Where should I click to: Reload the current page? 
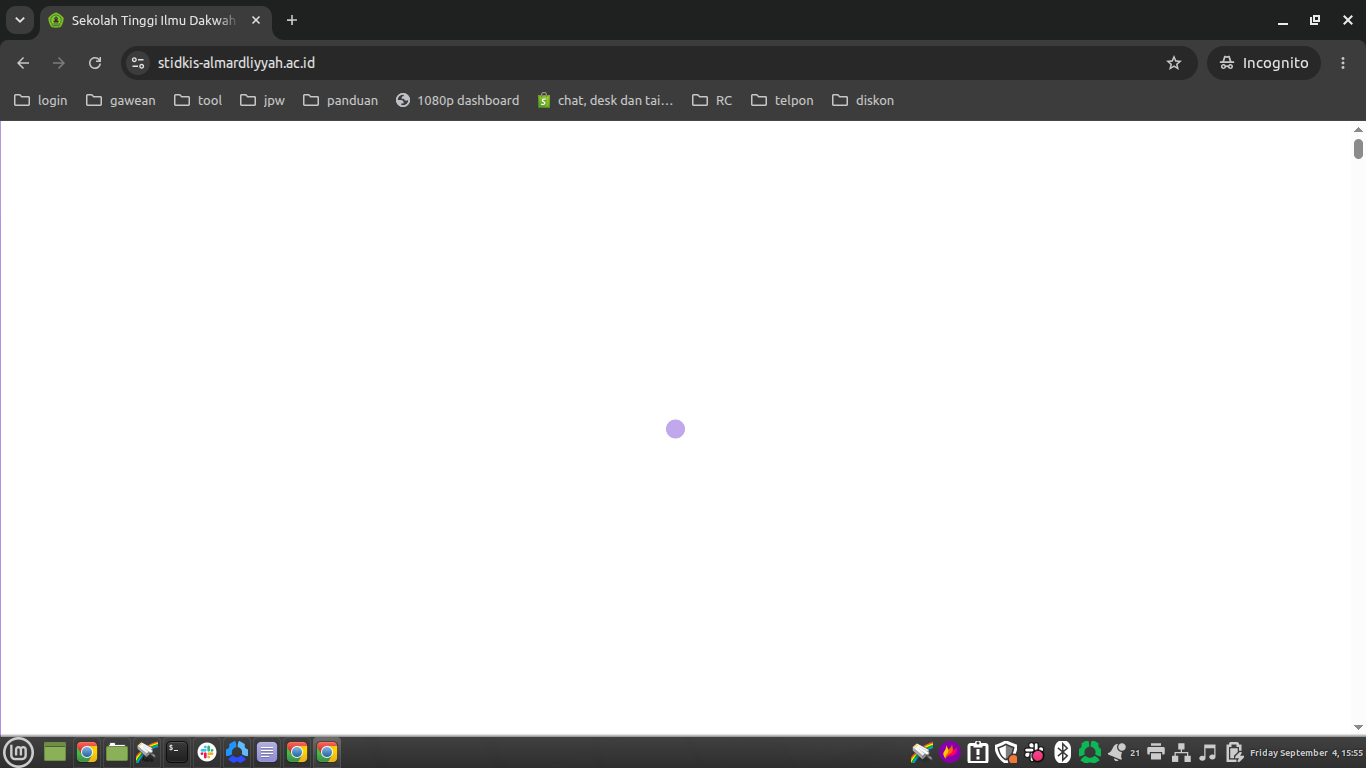click(x=95, y=63)
